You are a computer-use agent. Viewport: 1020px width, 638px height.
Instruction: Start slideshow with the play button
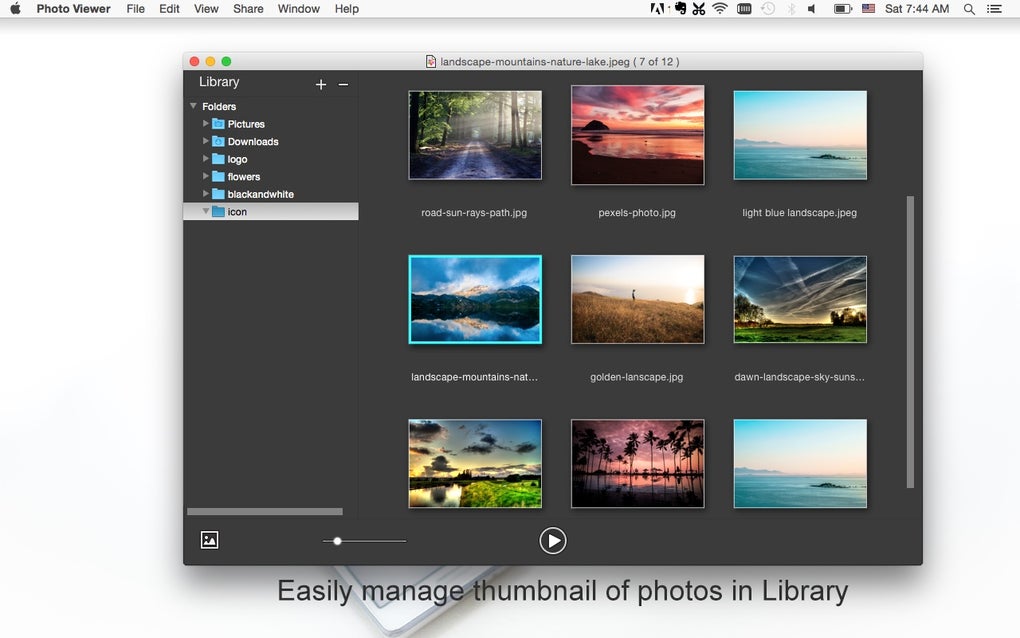click(552, 541)
